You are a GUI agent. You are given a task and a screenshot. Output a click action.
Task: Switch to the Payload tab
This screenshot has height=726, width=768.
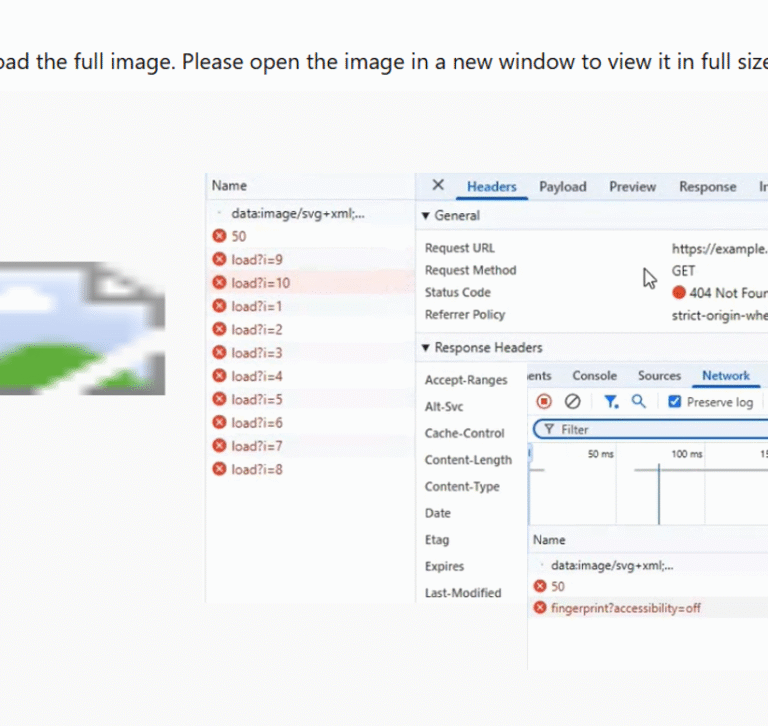[x=562, y=187]
